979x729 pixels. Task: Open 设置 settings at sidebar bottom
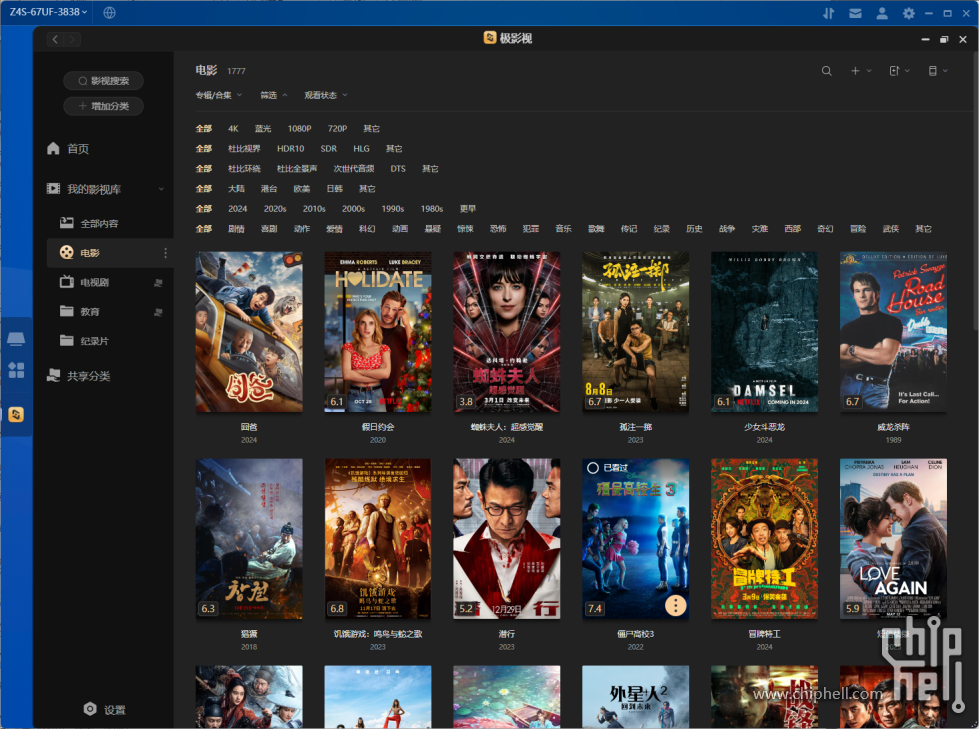pyautogui.click(x=104, y=710)
